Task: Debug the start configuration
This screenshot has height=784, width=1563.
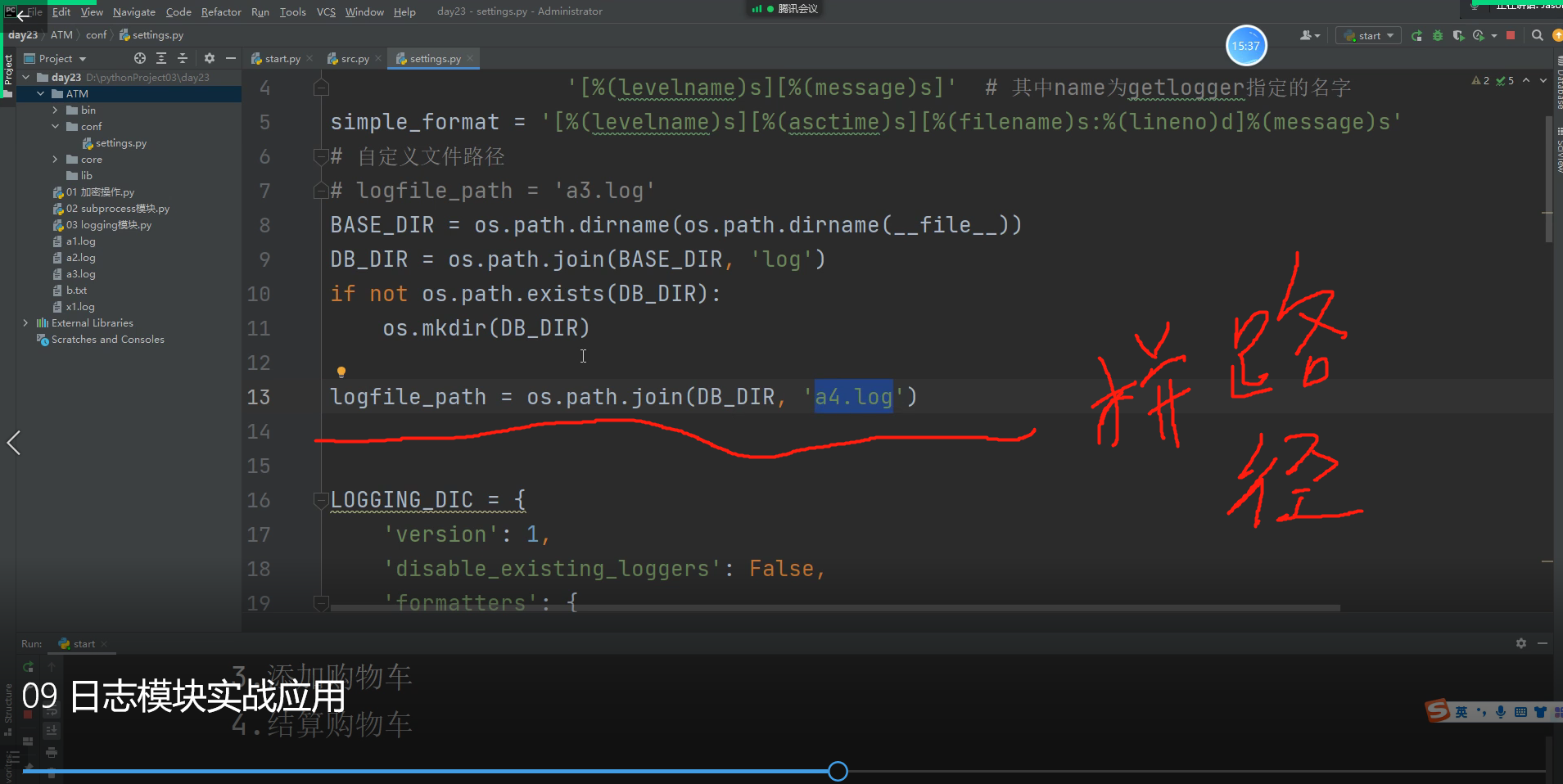Action: (x=1438, y=35)
